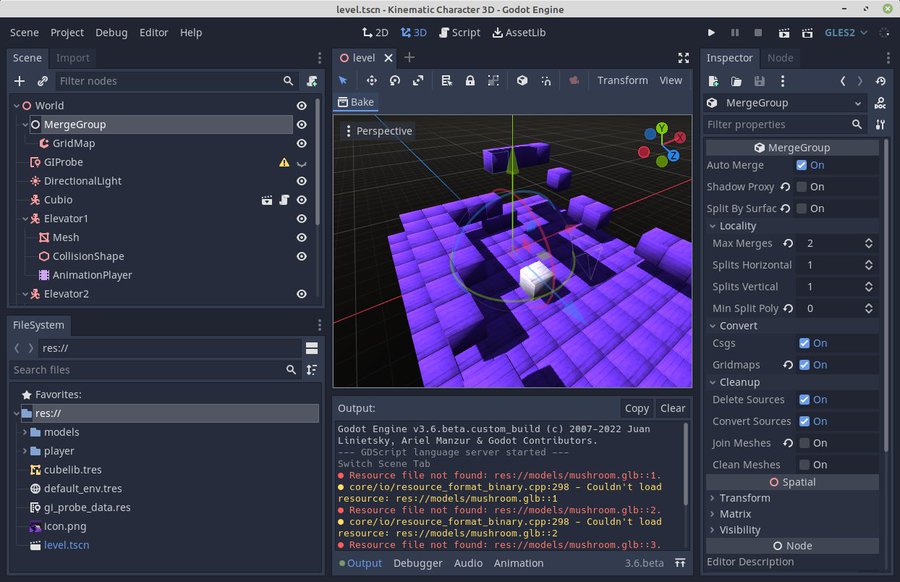900x582 pixels.
Task: Activate the Rotate mode tool
Action: 395,80
